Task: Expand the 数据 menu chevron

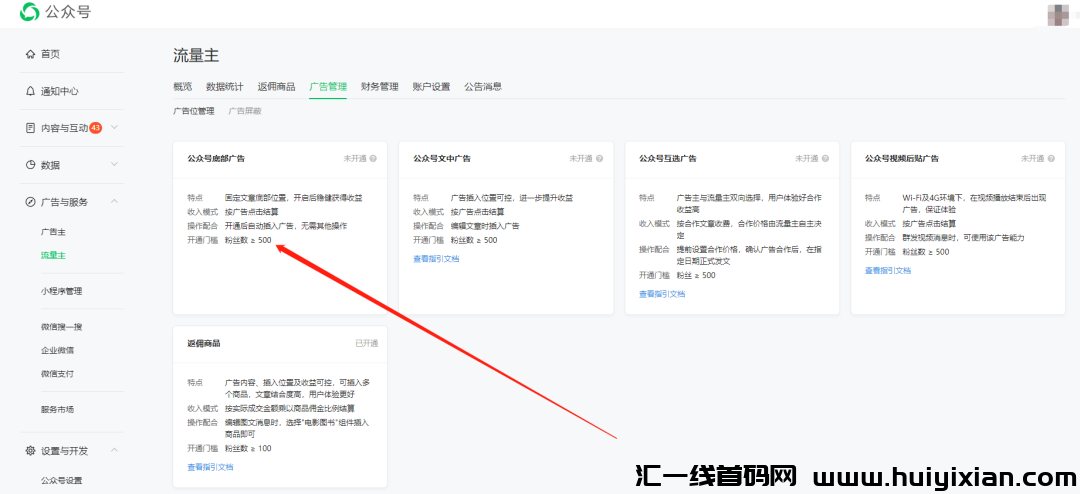Action: [x=114, y=165]
